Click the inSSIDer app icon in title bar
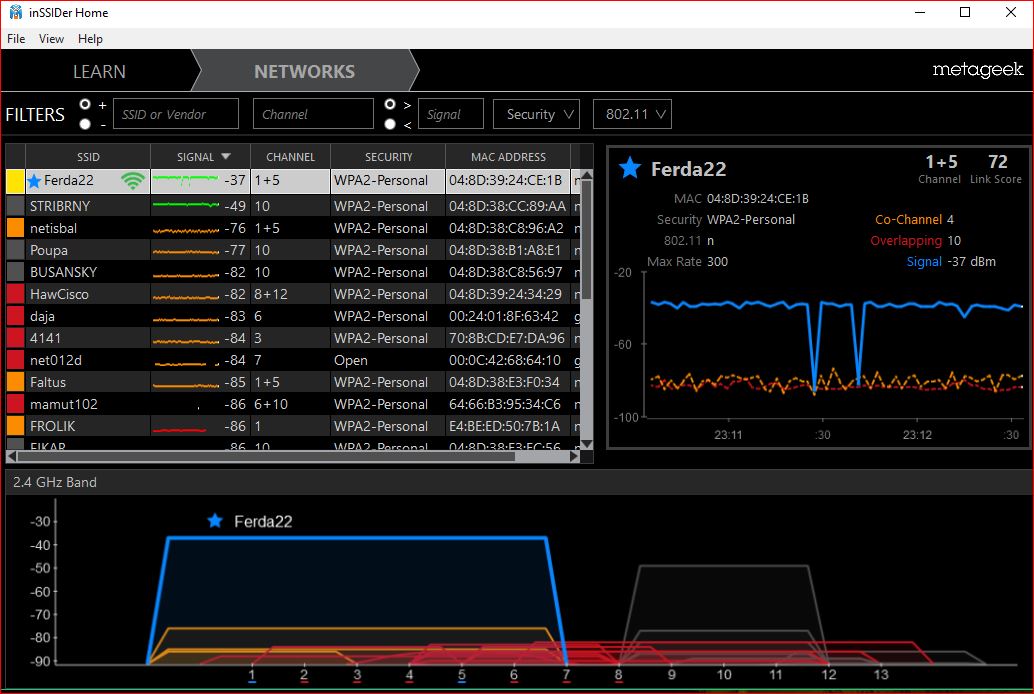 15,13
